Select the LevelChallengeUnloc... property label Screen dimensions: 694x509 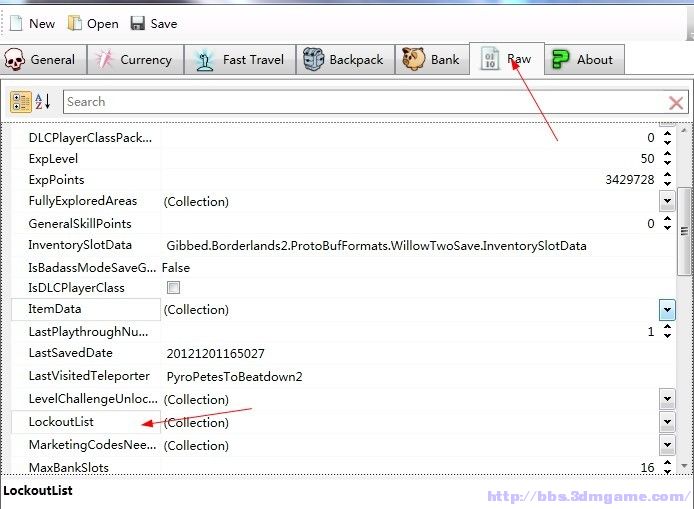click(93, 399)
